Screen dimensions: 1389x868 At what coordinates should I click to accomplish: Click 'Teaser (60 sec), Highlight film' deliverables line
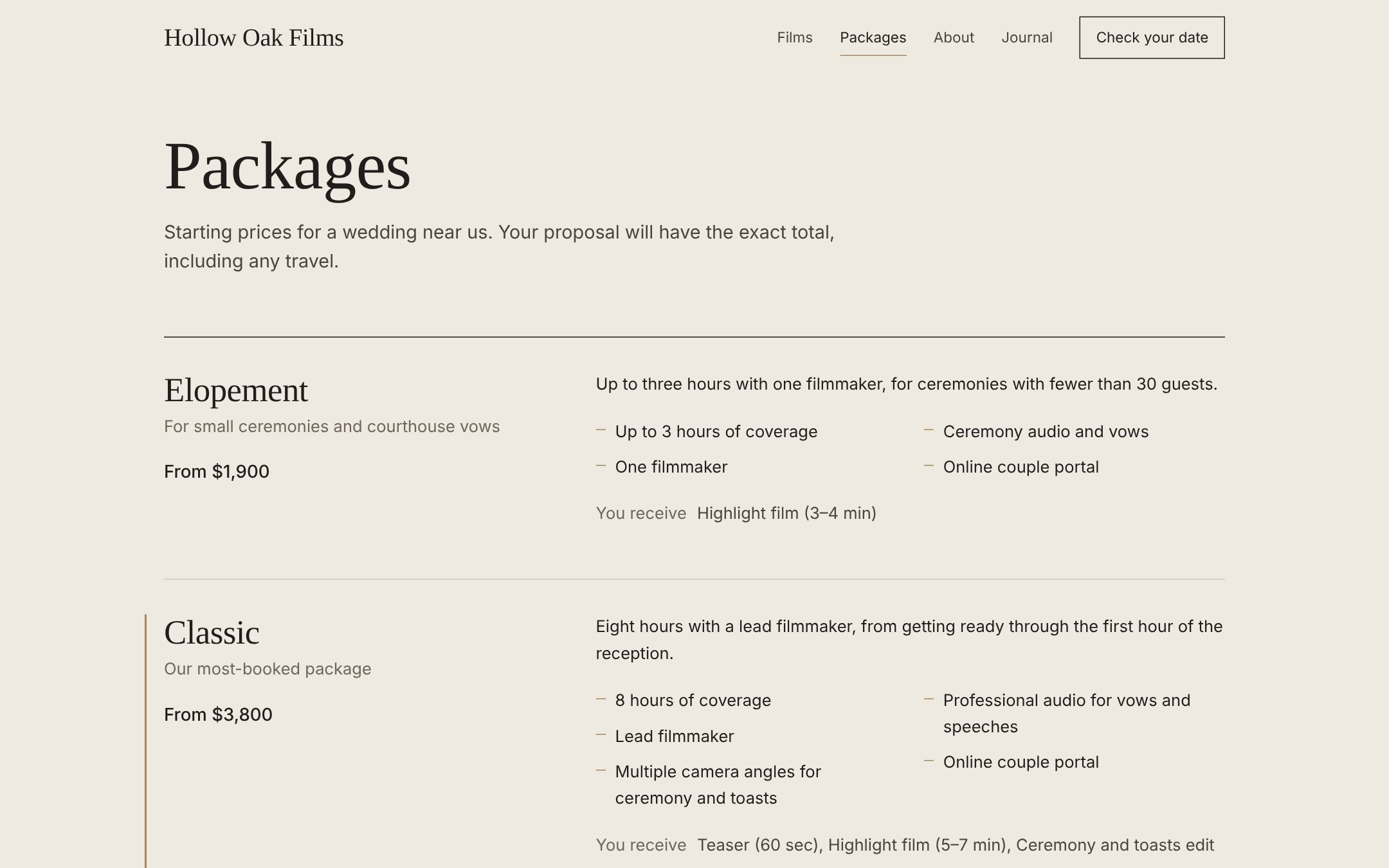pyautogui.click(x=956, y=845)
